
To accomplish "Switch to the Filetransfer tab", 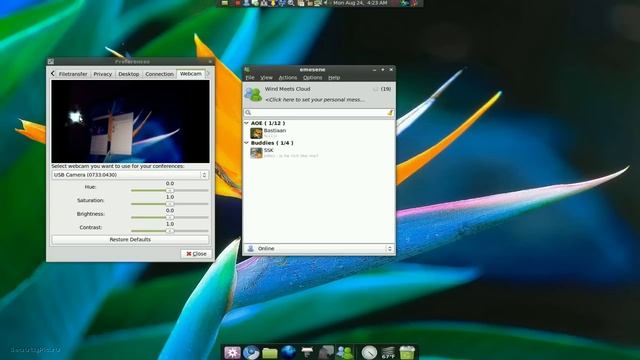I will pos(73,74).
